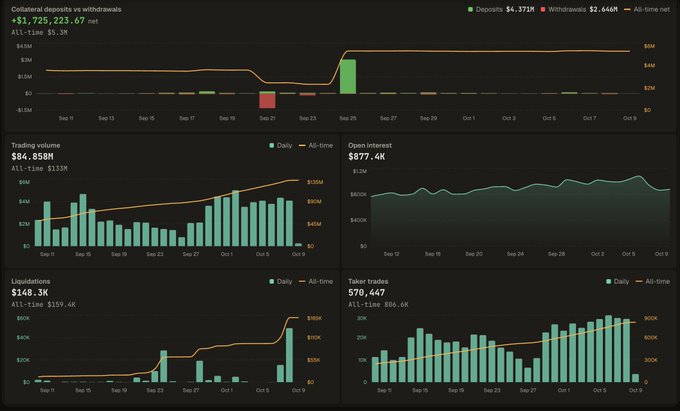Viewport: 680px width, 411px height.
Task: Click the $84.858M trading volume value
Action: (x=33, y=157)
